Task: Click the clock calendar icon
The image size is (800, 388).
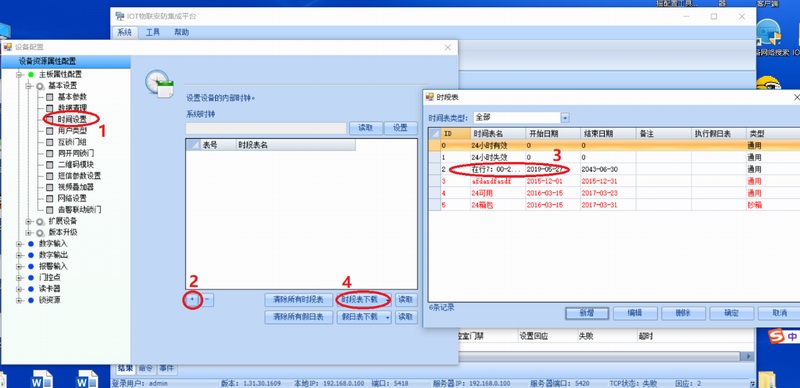Action: coord(159,83)
